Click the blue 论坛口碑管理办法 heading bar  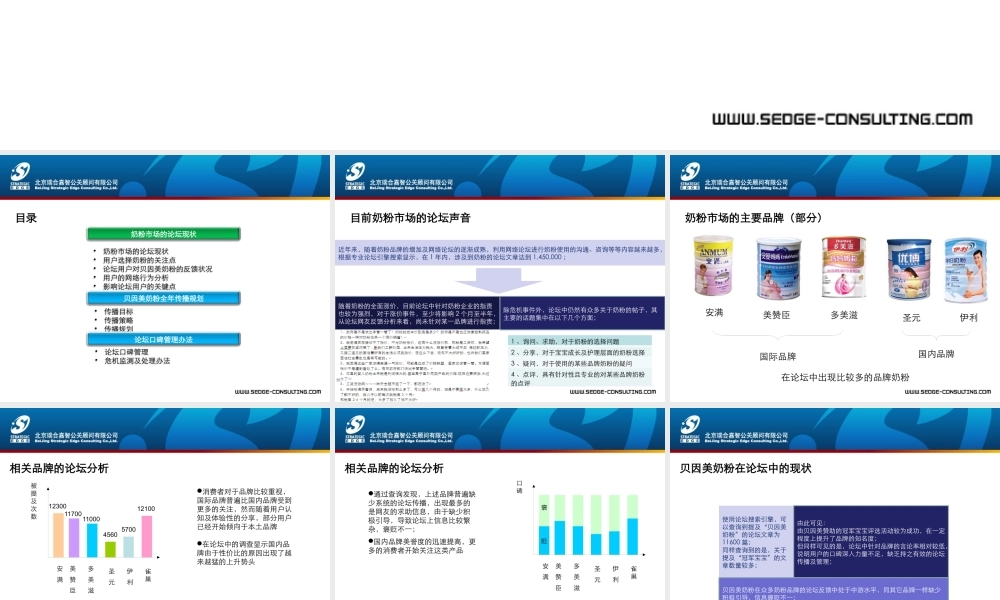click(163, 339)
